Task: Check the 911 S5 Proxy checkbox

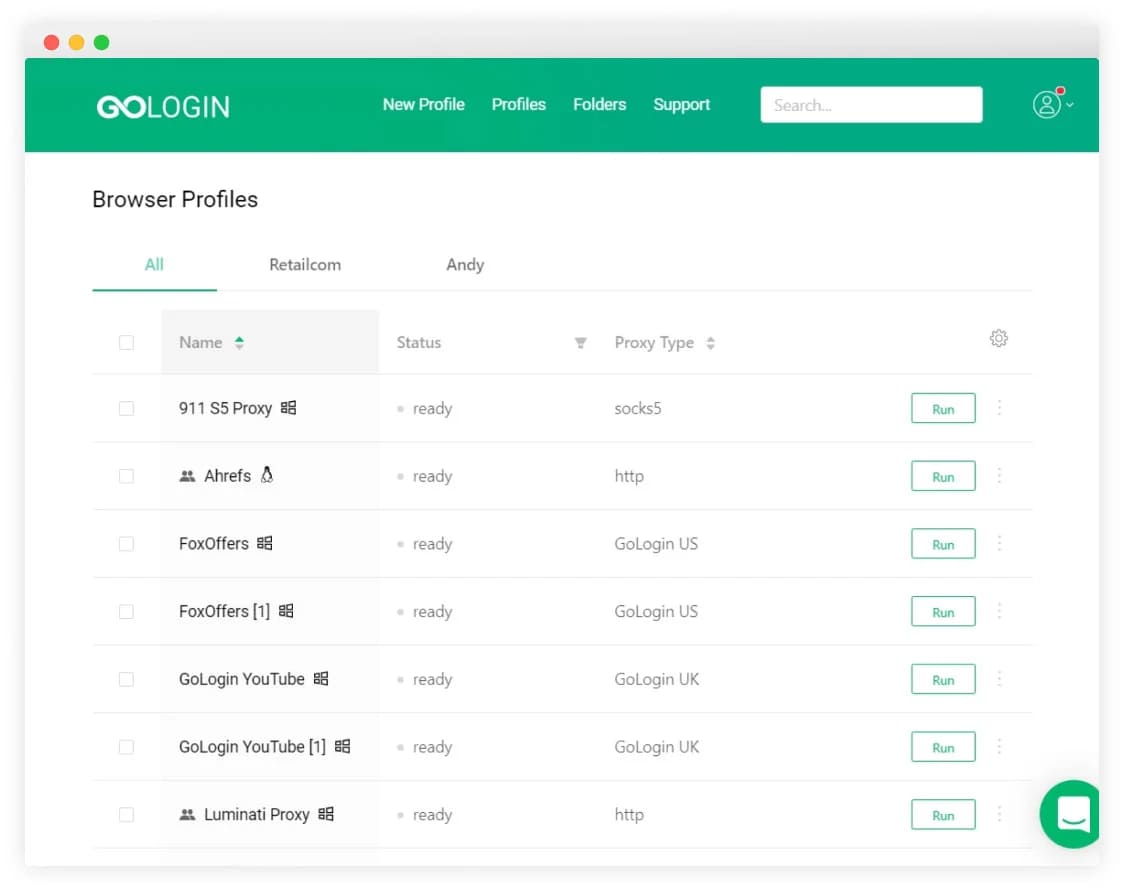Action: click(x=126, y=408)
